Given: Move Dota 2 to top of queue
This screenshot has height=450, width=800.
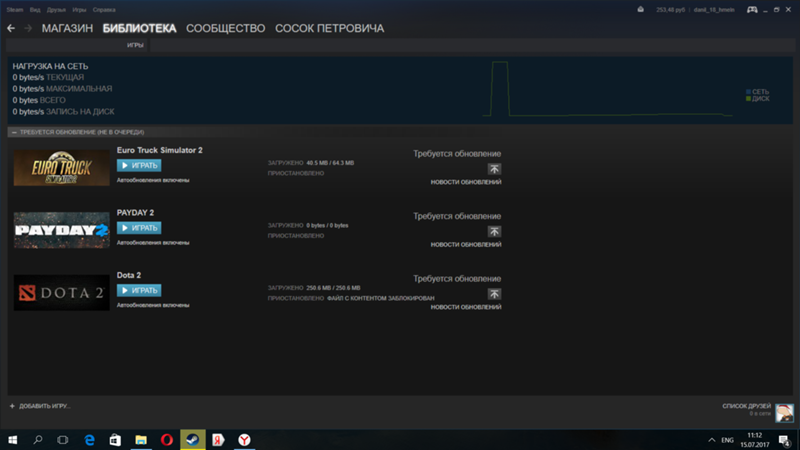Looking at the screenshot, I should (494, 294).
